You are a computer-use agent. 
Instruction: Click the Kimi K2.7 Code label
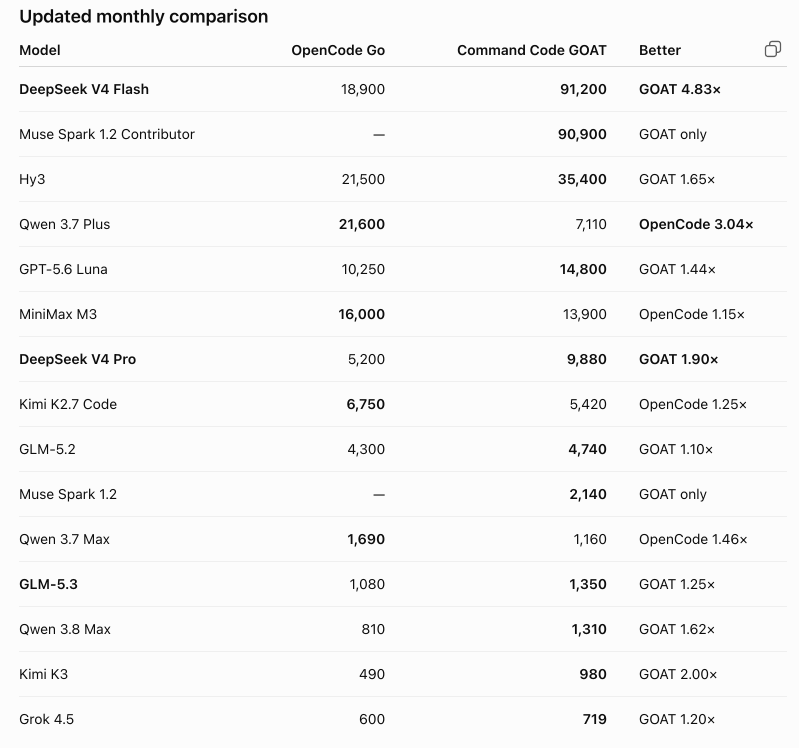(68, 404)
